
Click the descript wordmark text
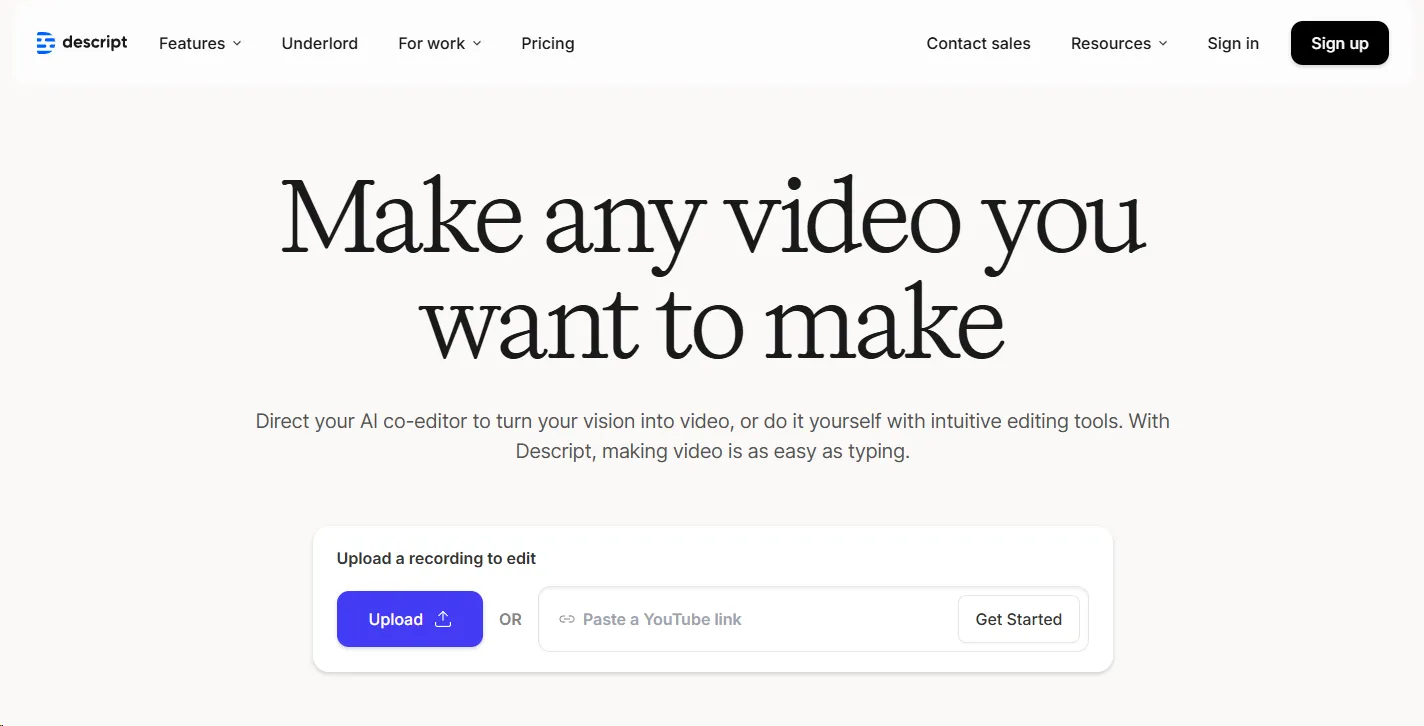coord(95,42)
